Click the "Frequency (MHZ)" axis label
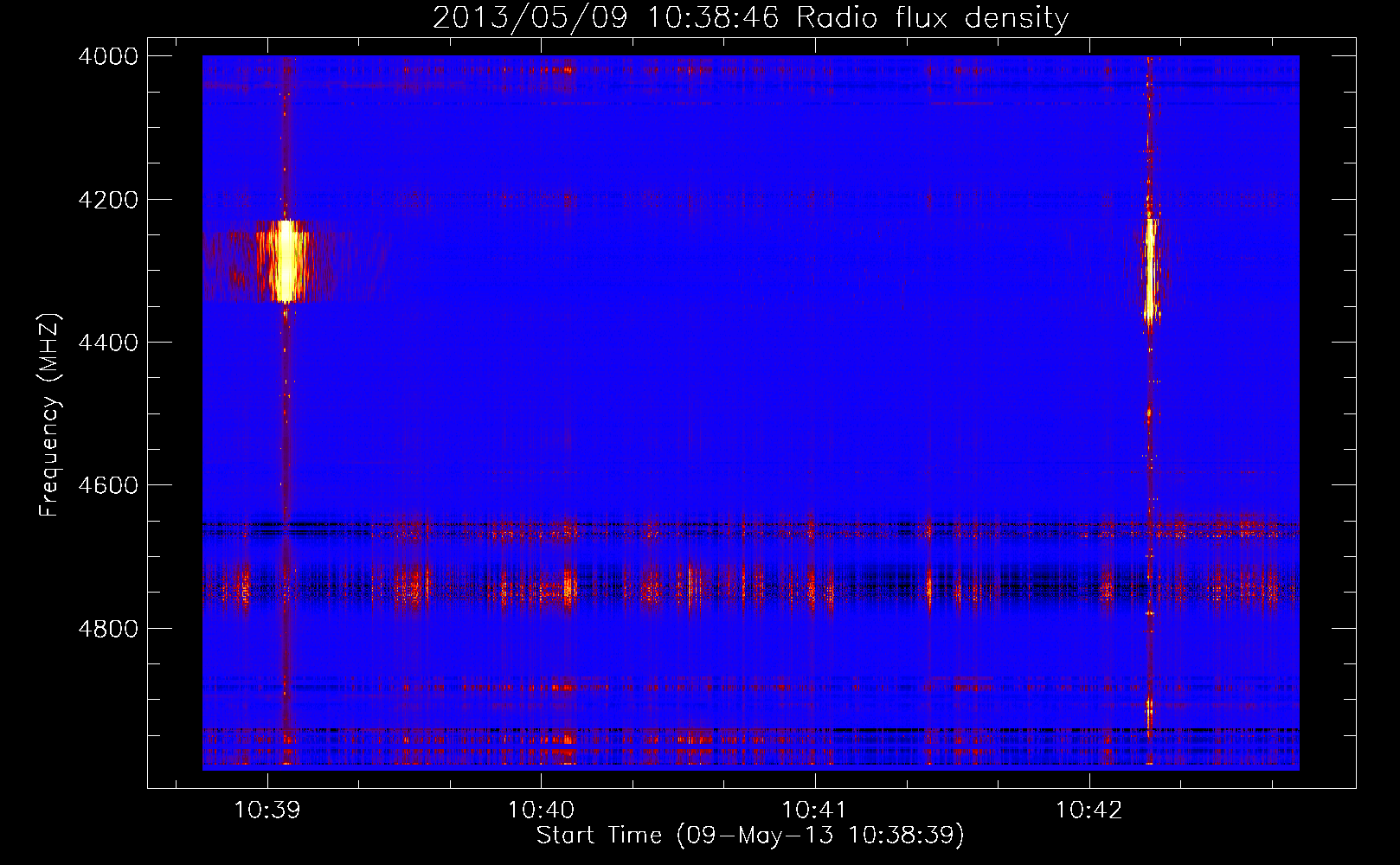1400x865 pixels. 50,415
